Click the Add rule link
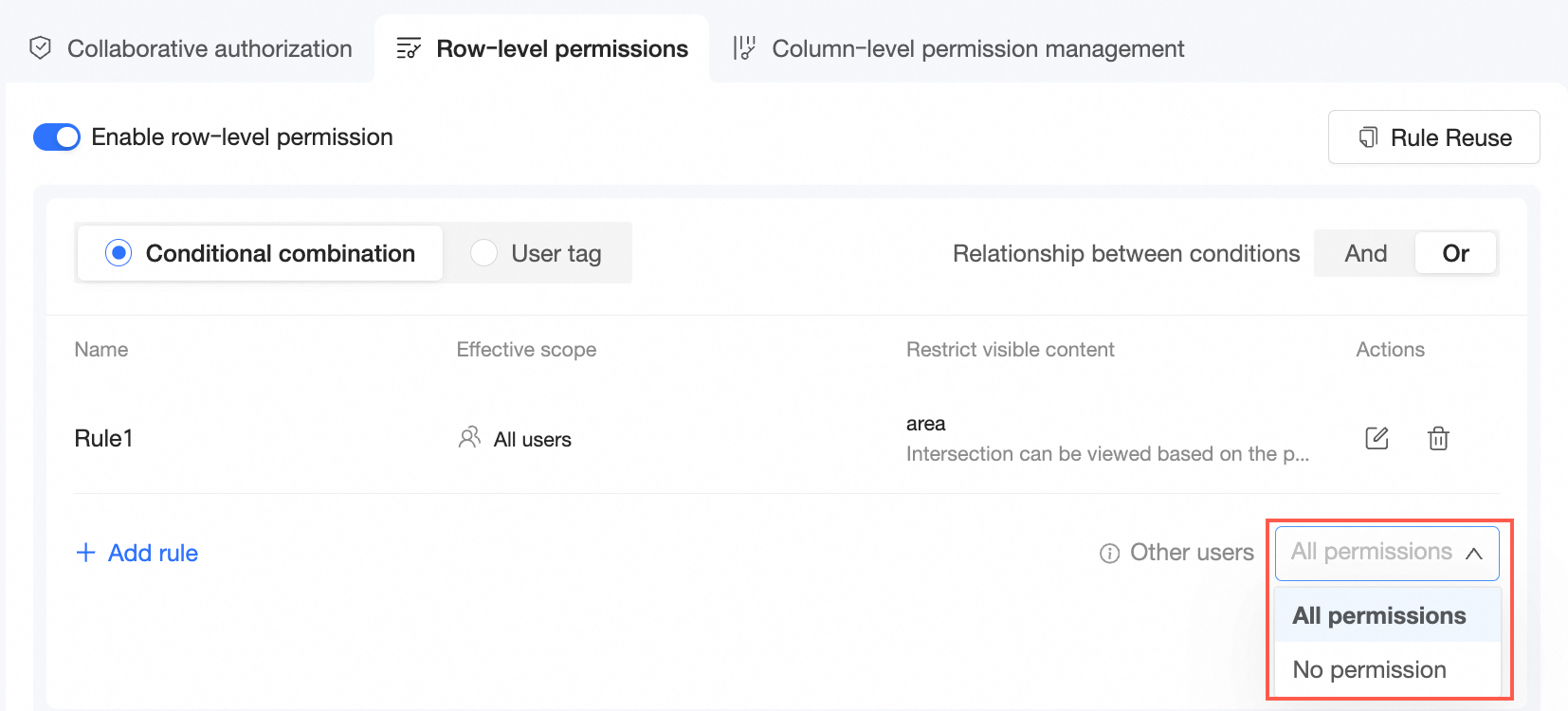Viewport: 1568px width, 711px height. pyautogui.click(x=153, y=553)
